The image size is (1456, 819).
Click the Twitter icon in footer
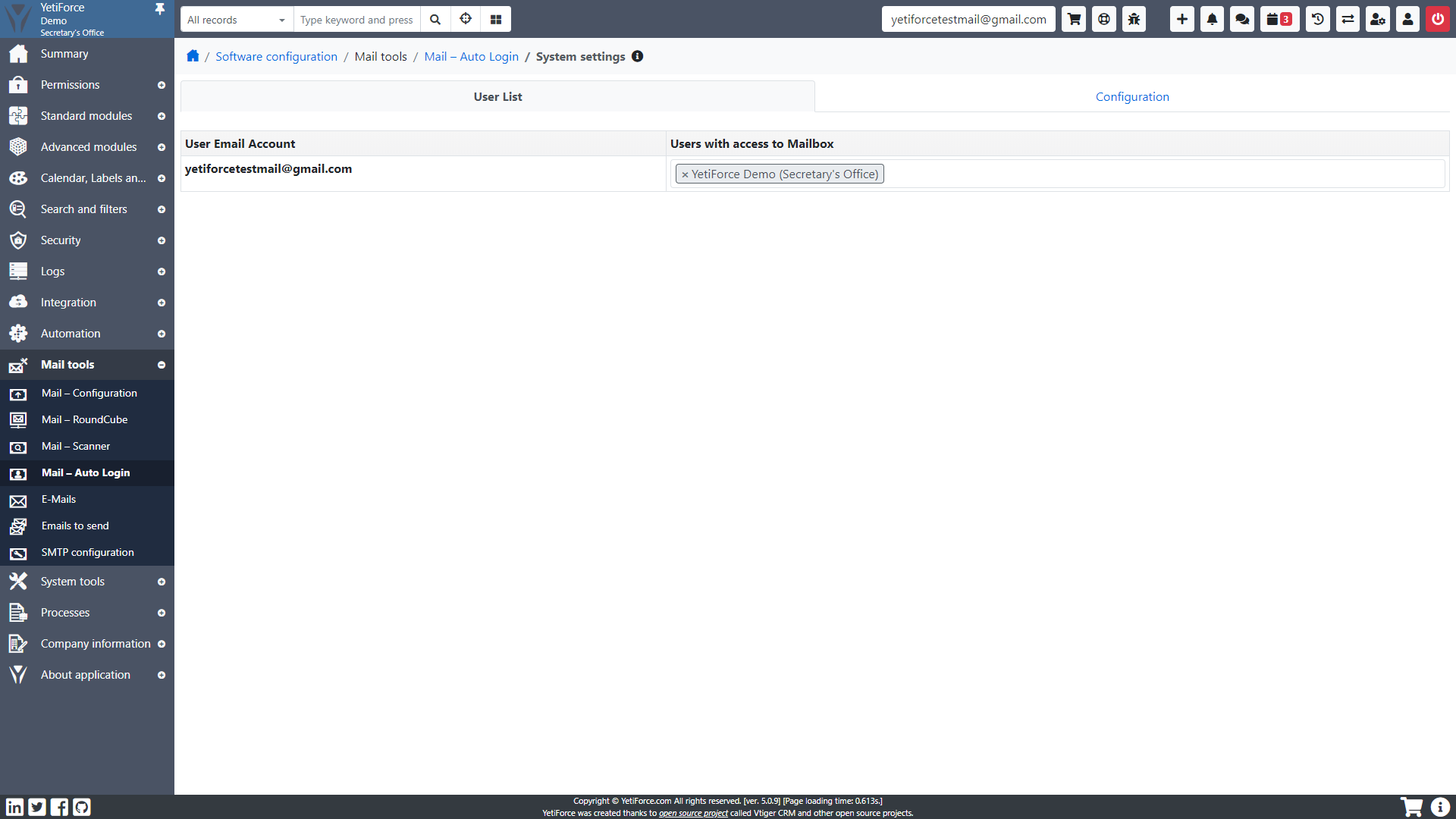point(37,807)
